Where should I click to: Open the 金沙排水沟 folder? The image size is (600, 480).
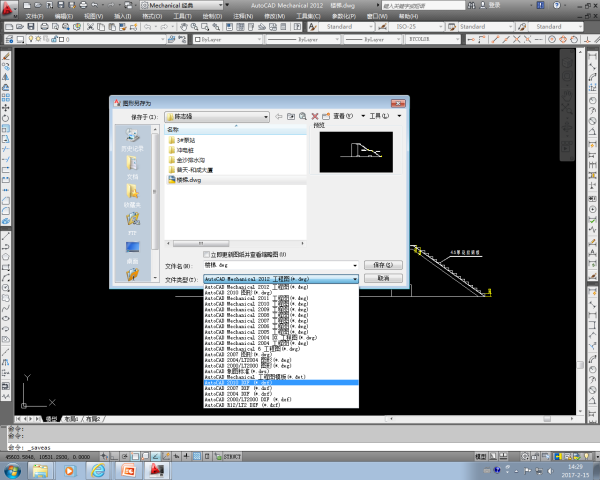tap(187, 160)
